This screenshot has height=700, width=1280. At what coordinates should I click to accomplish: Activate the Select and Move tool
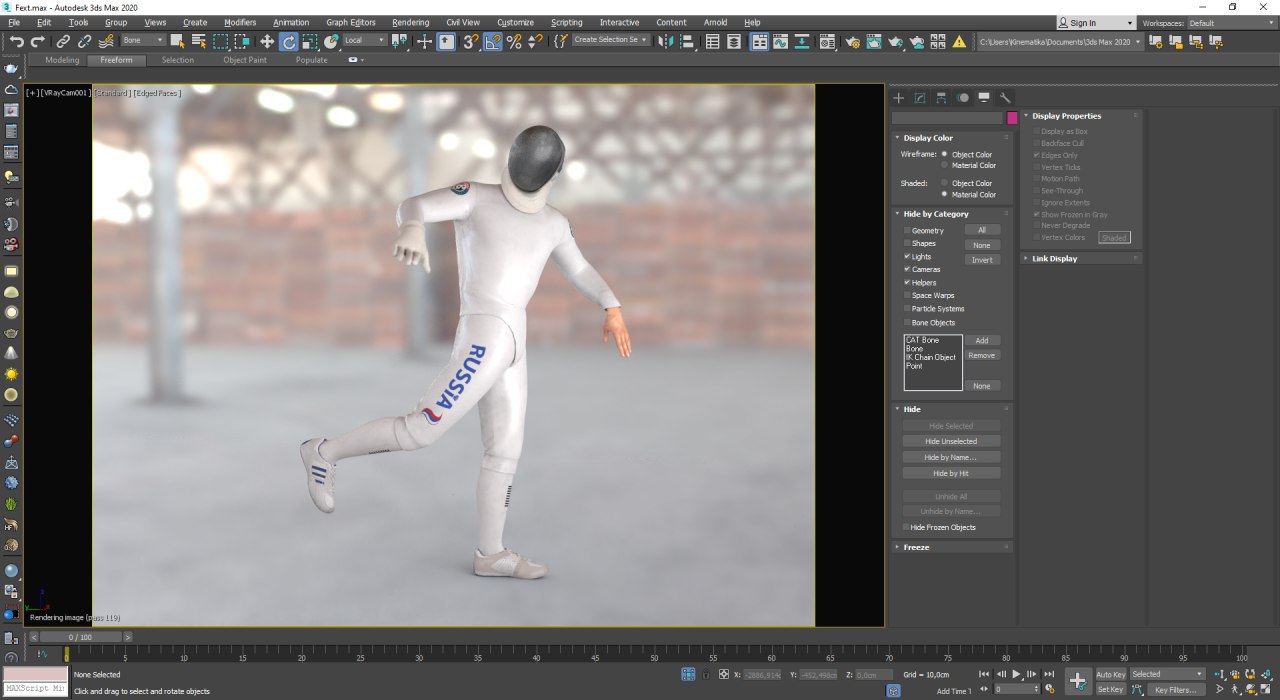click(x=267, y=41)
